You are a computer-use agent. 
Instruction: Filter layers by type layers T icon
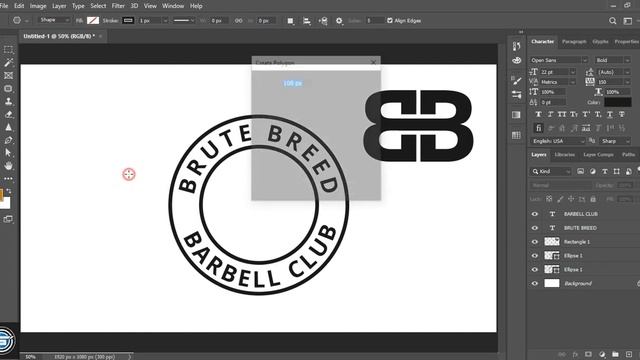pyautogui.click(x=604, y=171)
